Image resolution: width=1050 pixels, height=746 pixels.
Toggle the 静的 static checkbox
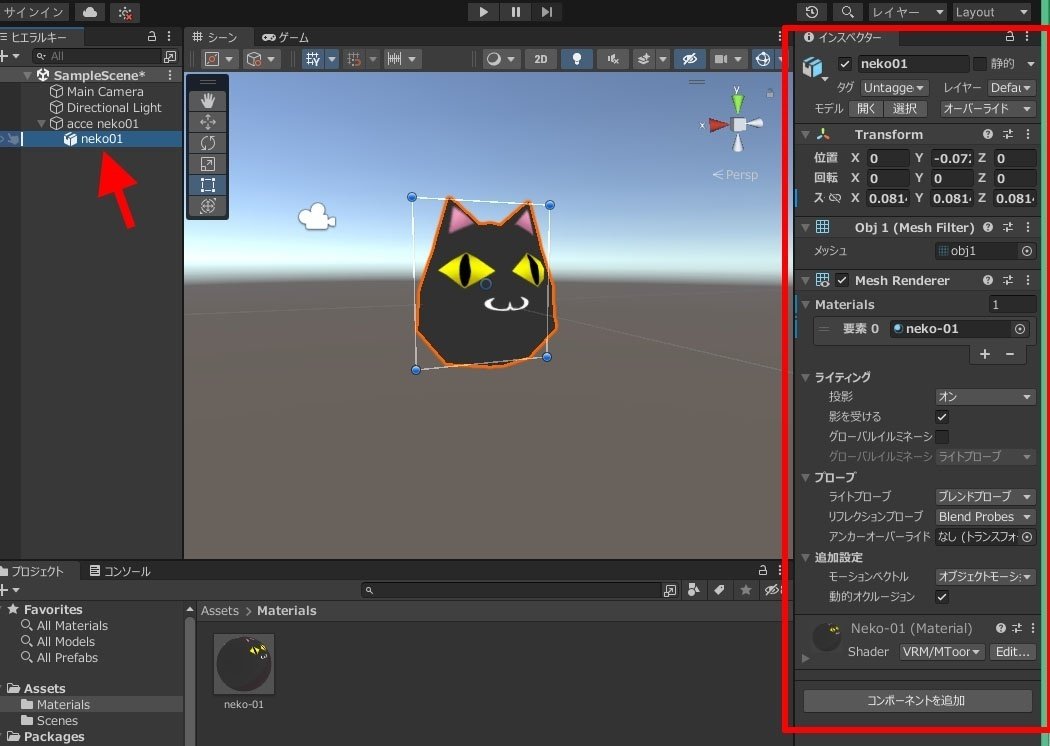coord(980,64)
